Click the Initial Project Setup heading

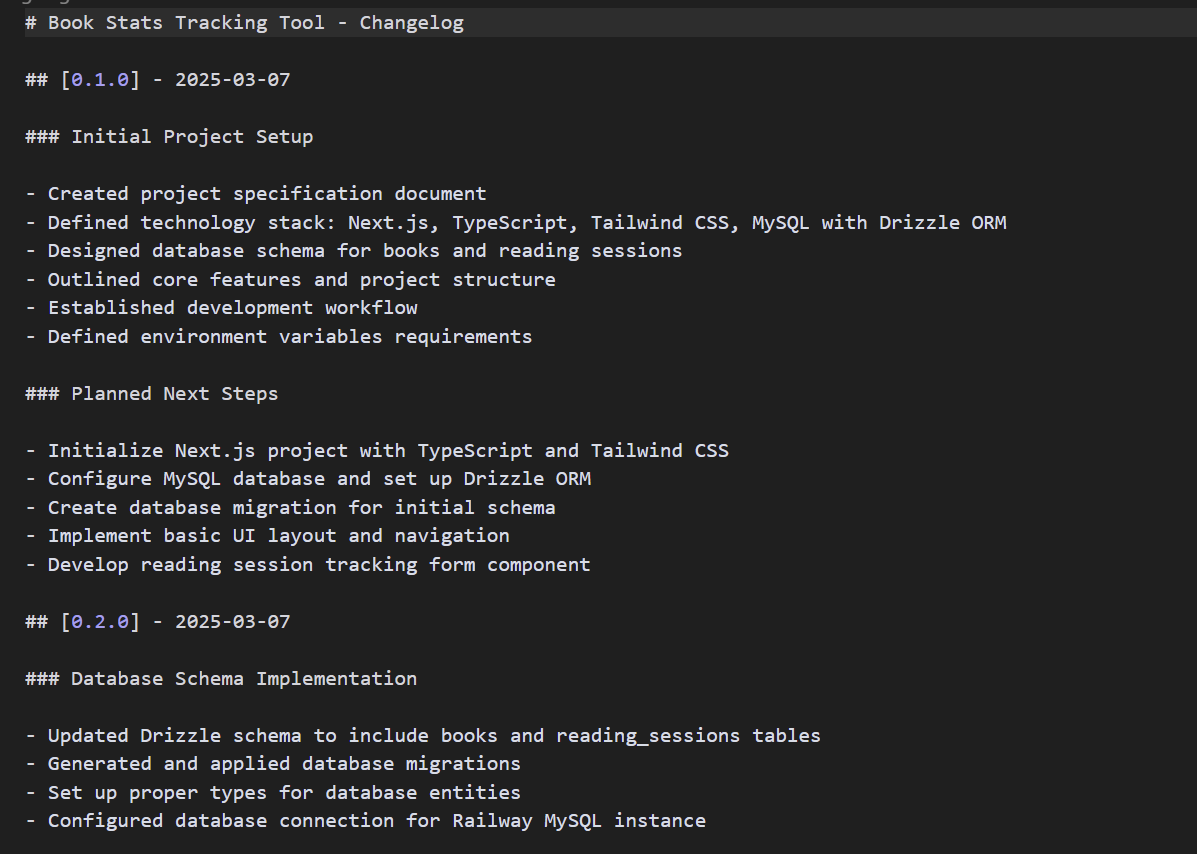(191, 137)
